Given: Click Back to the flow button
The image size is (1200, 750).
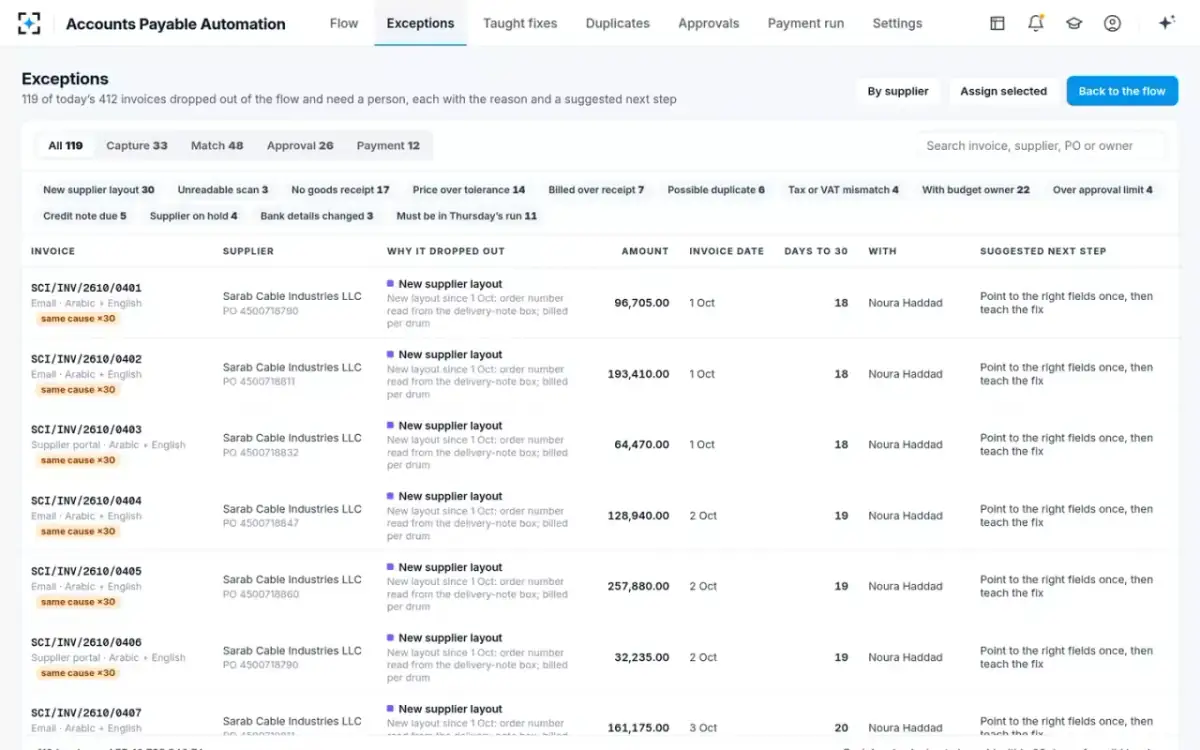Looking at the screenshot, I should click(x=1122, y=91).
